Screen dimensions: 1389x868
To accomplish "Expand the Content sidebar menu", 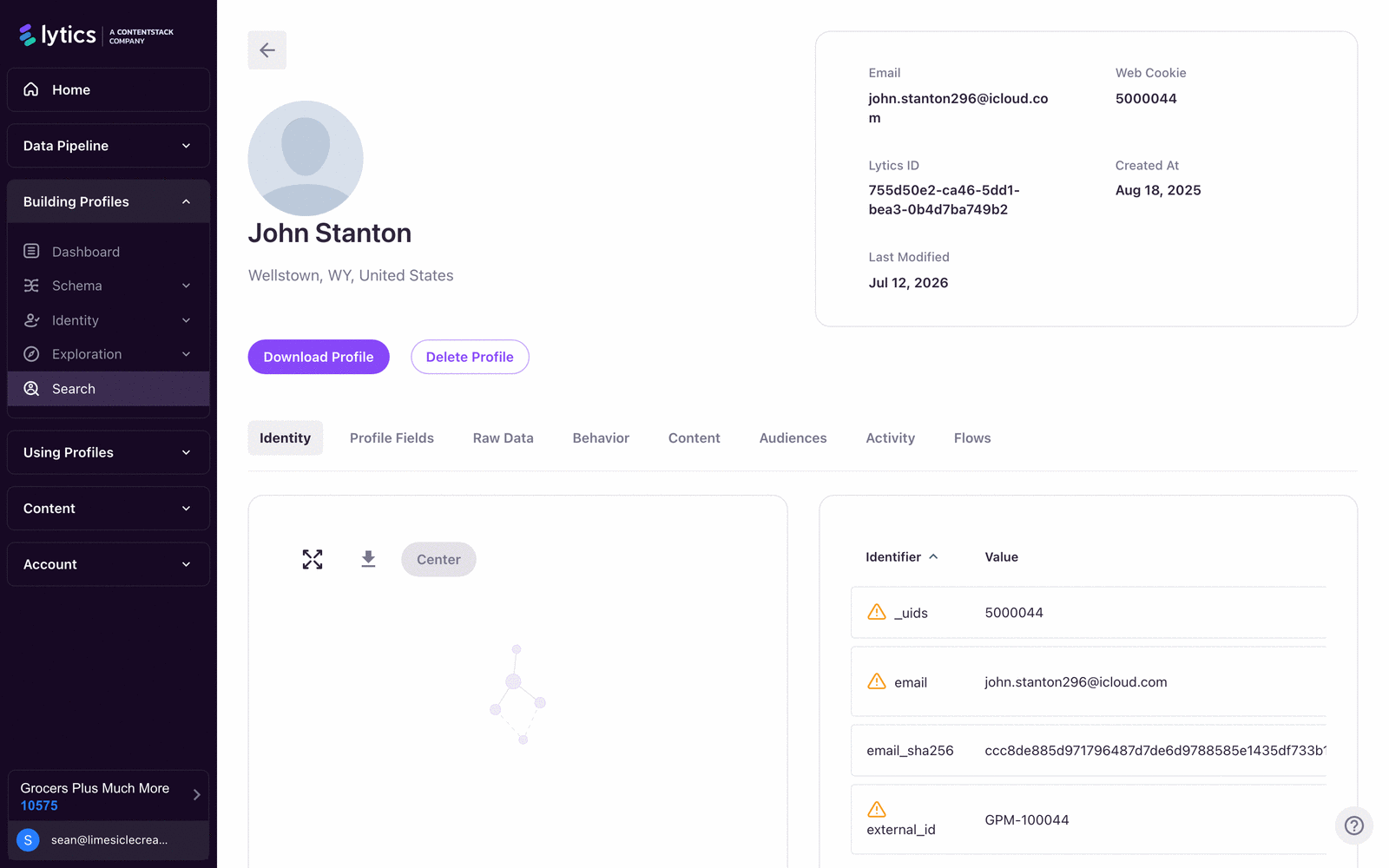I will pyautogui.click(x=109, y=509).
